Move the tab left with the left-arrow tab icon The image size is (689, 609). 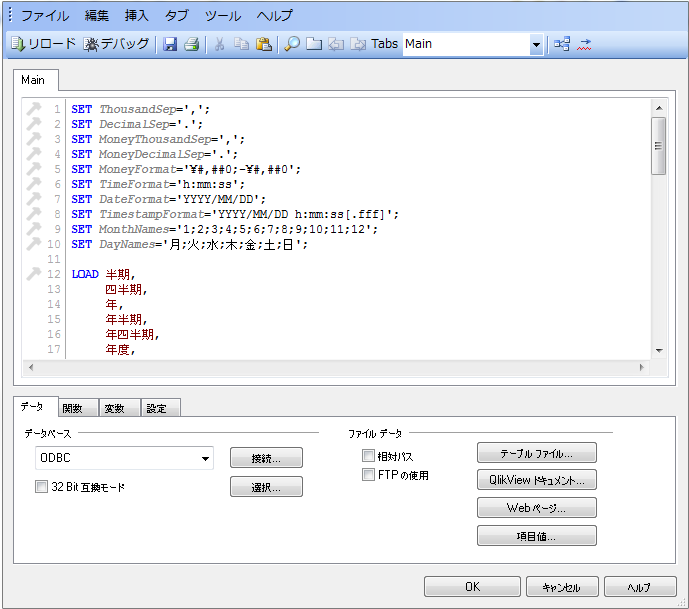[x=336, y=44]
